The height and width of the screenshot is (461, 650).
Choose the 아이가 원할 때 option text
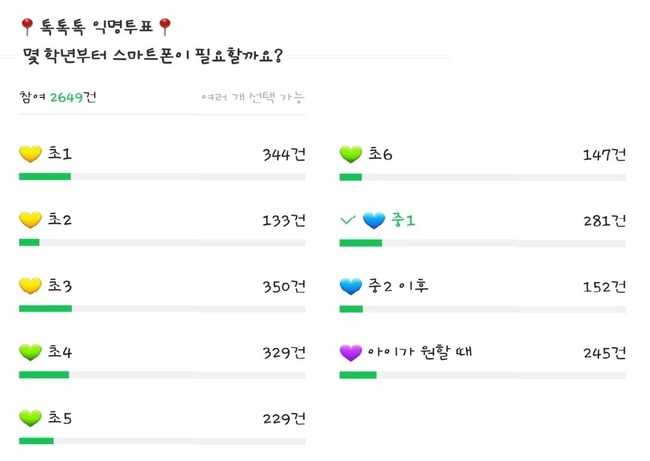tap(420, 352)
